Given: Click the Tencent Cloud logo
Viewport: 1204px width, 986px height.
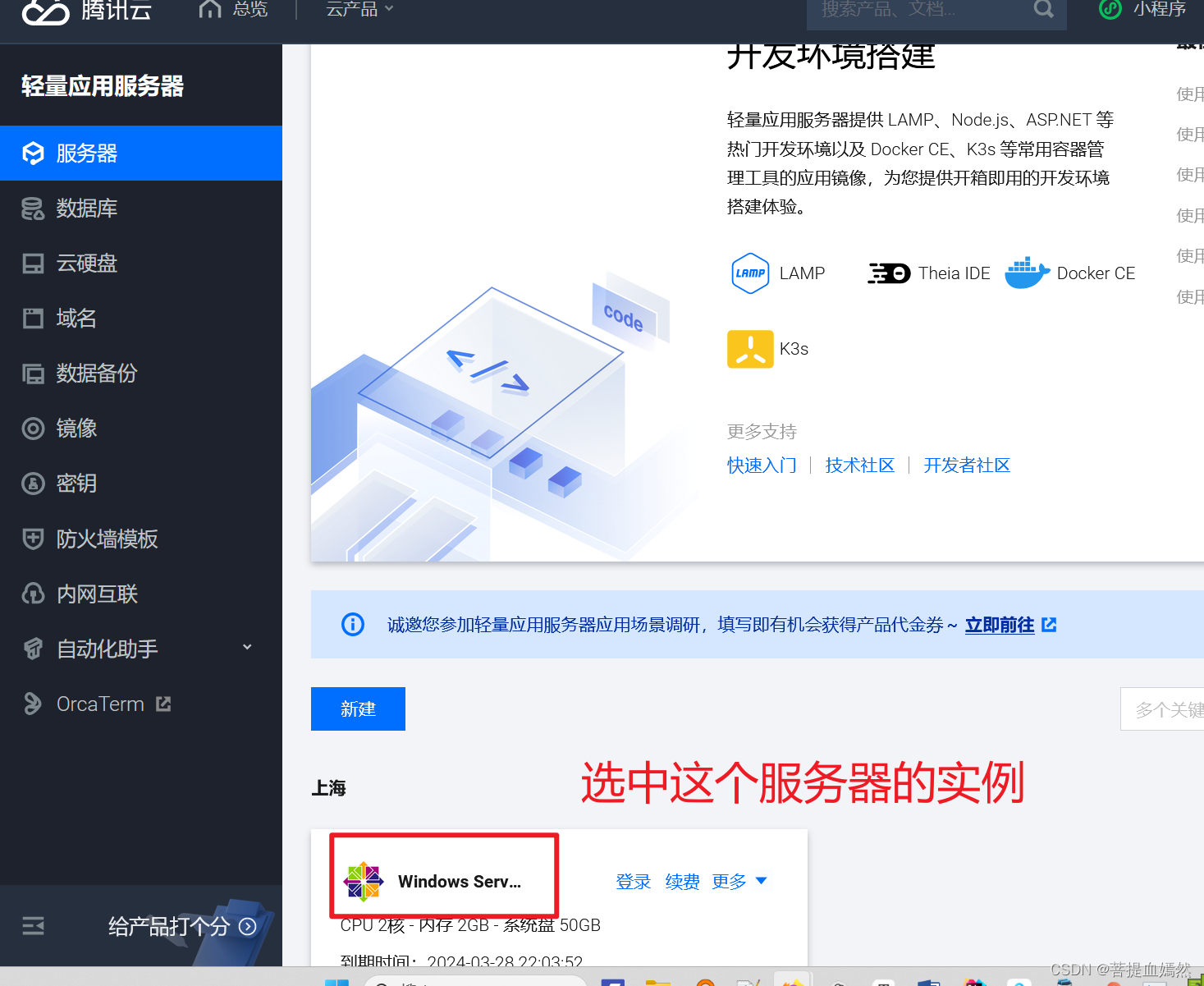Looking at the screenshot, I should point(46,11).
